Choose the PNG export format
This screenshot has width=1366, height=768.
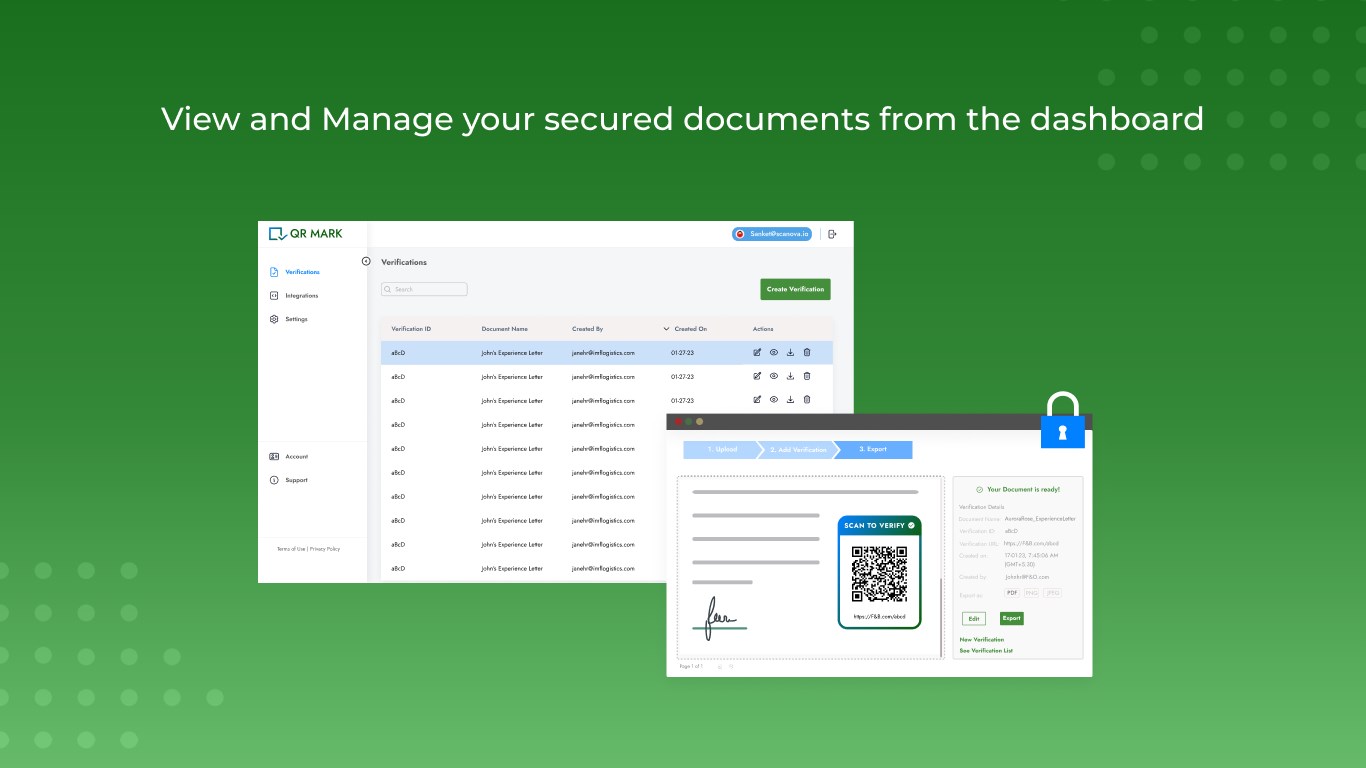[1032, 593]
